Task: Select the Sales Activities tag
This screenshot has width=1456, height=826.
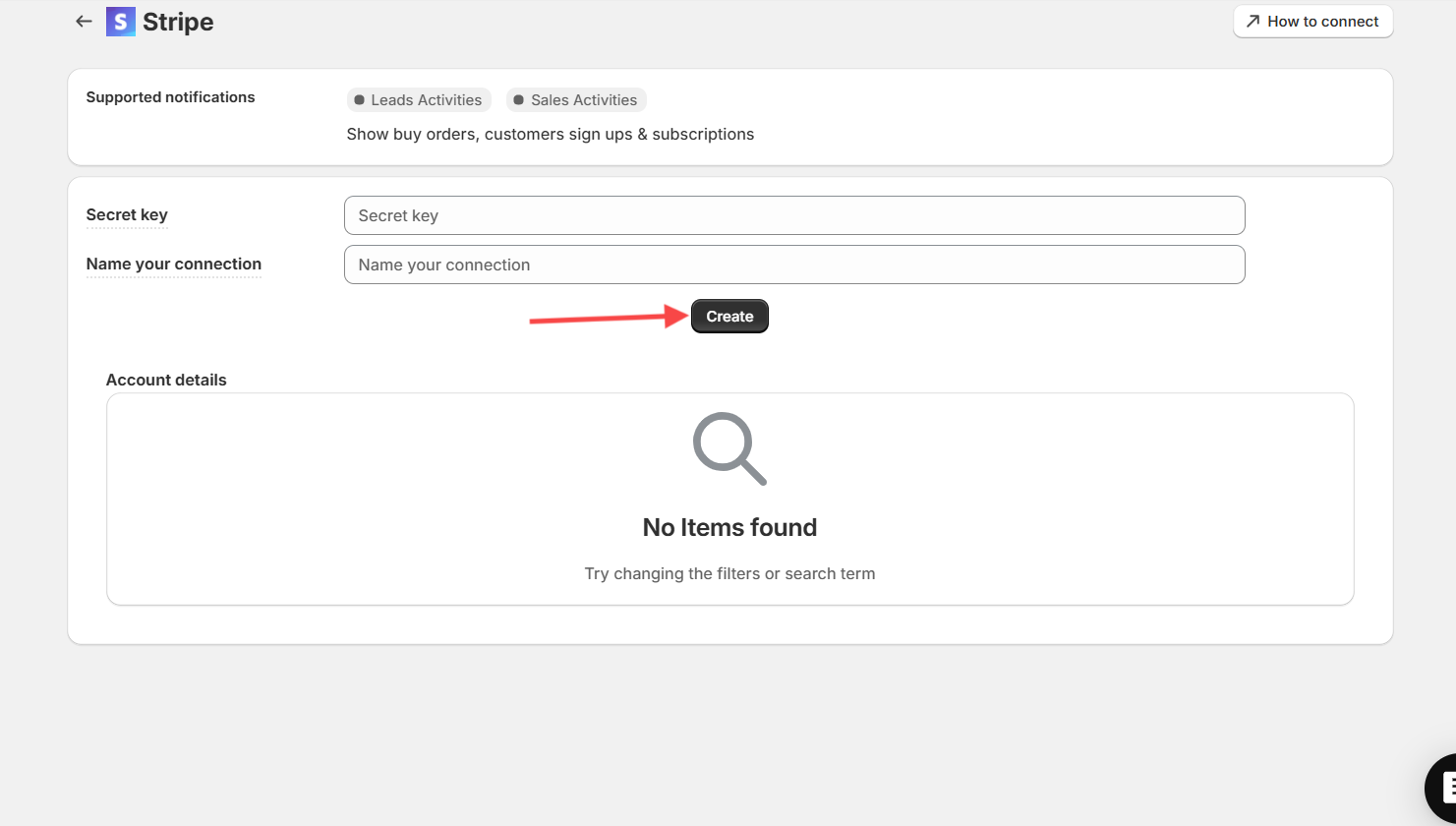Action: point(576,100)
